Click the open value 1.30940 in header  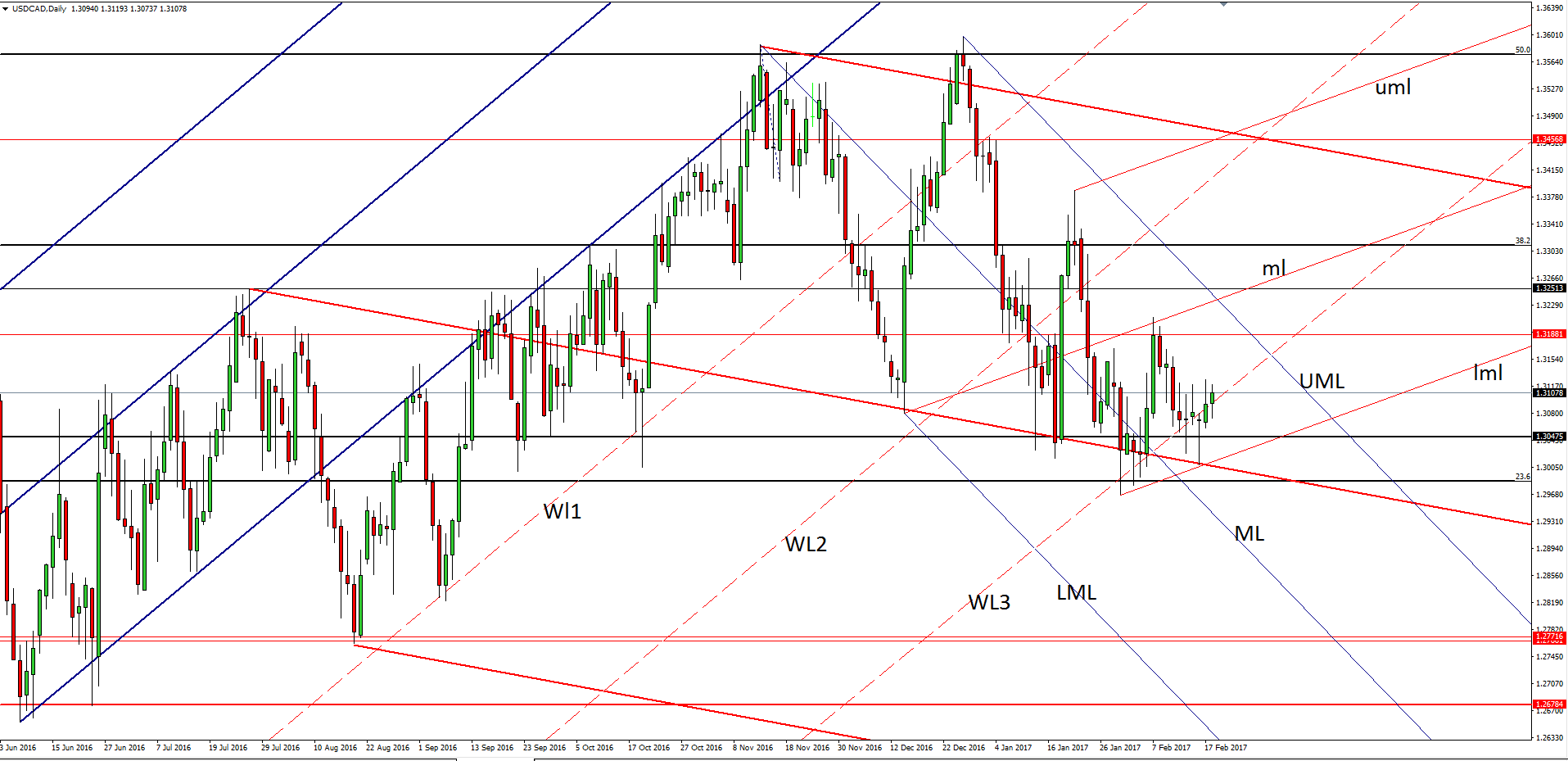click(x=84, y=9)
